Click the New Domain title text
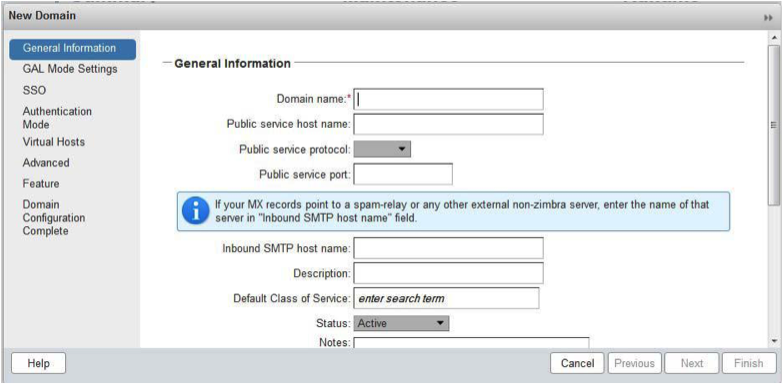Viewport: 782px width, 384px height. [x=42, y=16]
